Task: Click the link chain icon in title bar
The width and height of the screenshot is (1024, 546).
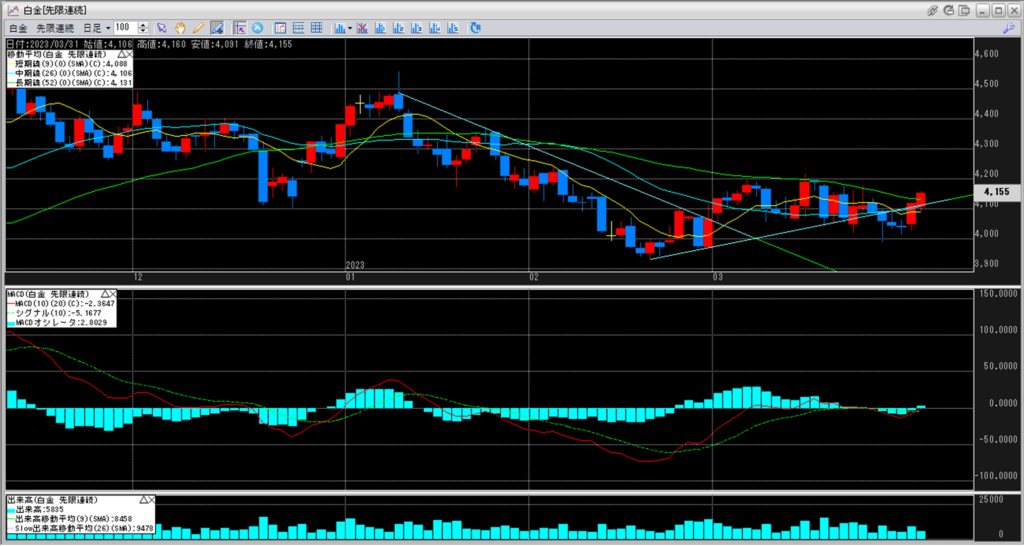Action: click(x=932, y=9)
